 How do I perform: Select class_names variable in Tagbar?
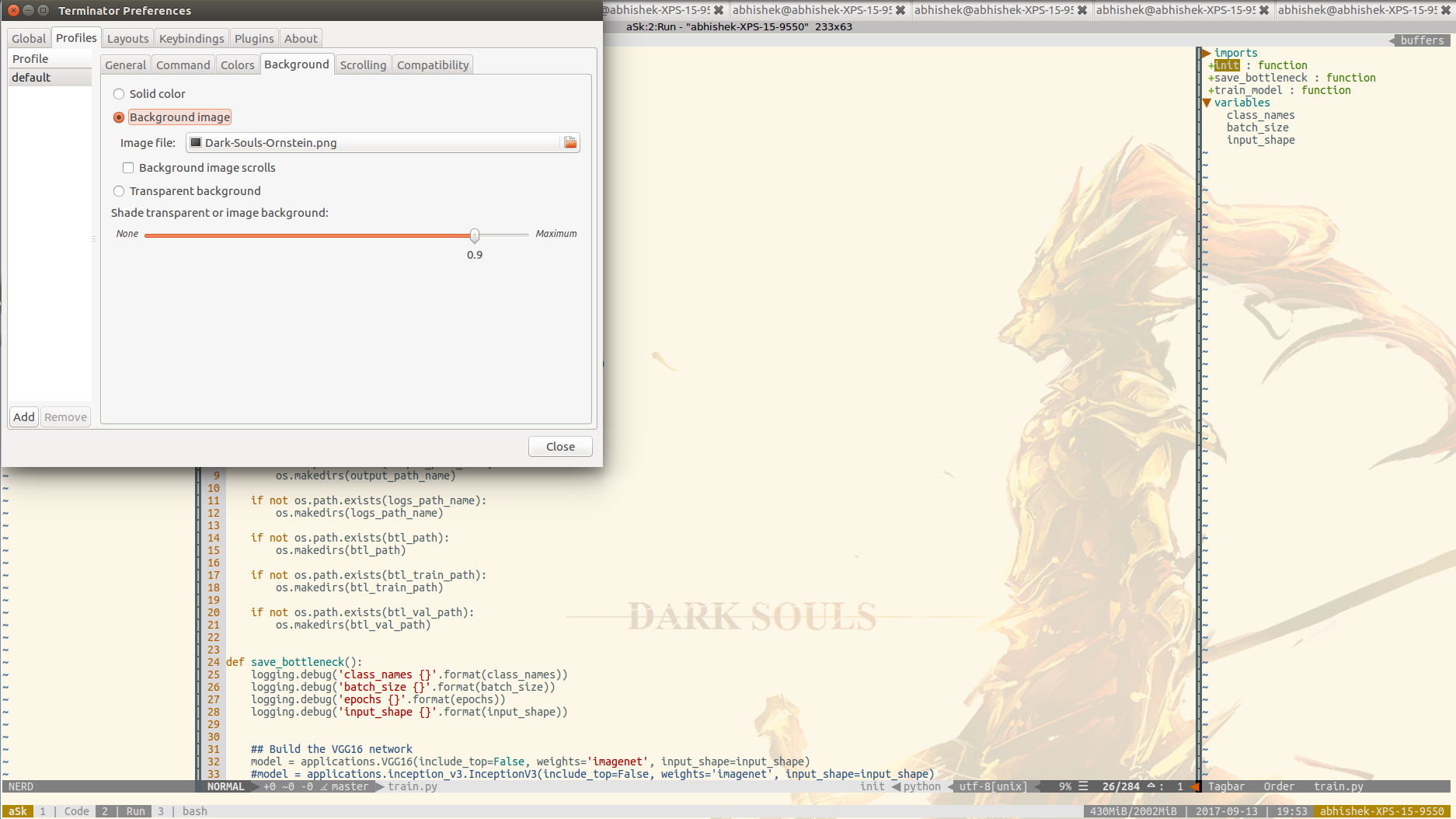1260,115
